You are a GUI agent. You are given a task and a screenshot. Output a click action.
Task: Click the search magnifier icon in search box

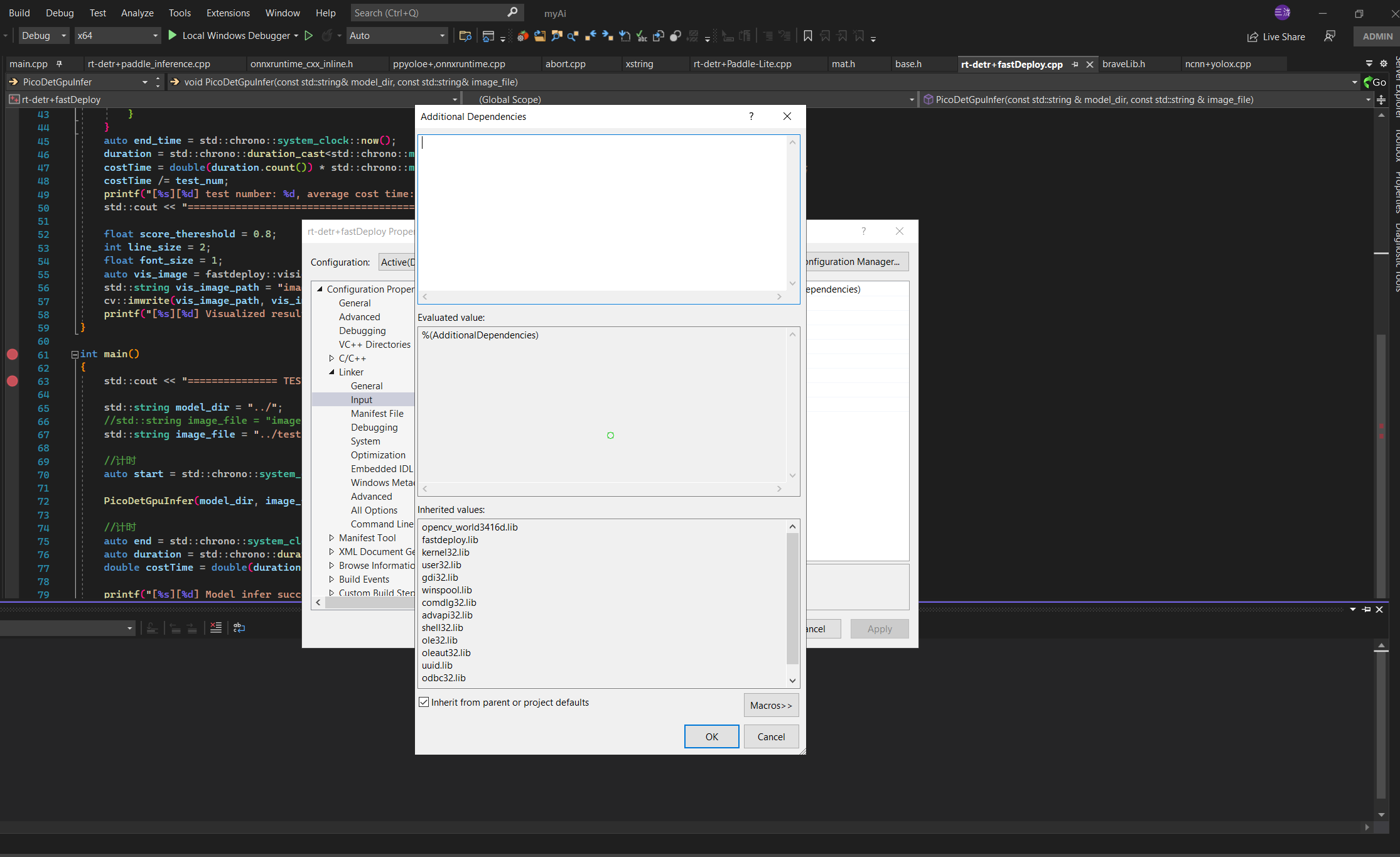[513, 12]
